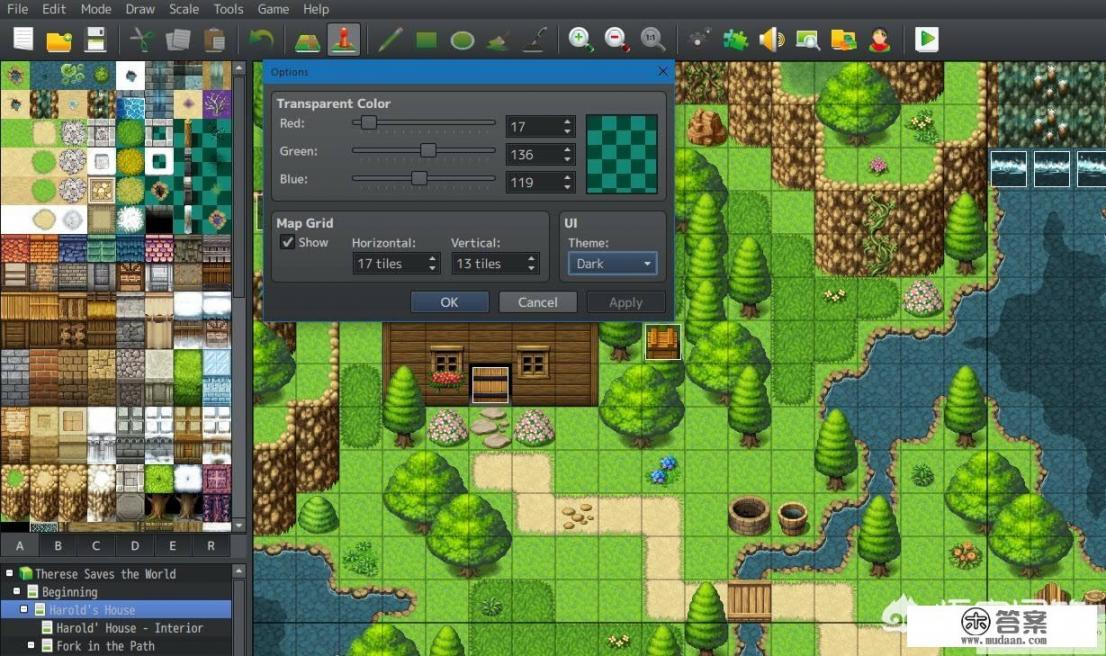
Task: Click the Apply button in Options
Action: 626,302
